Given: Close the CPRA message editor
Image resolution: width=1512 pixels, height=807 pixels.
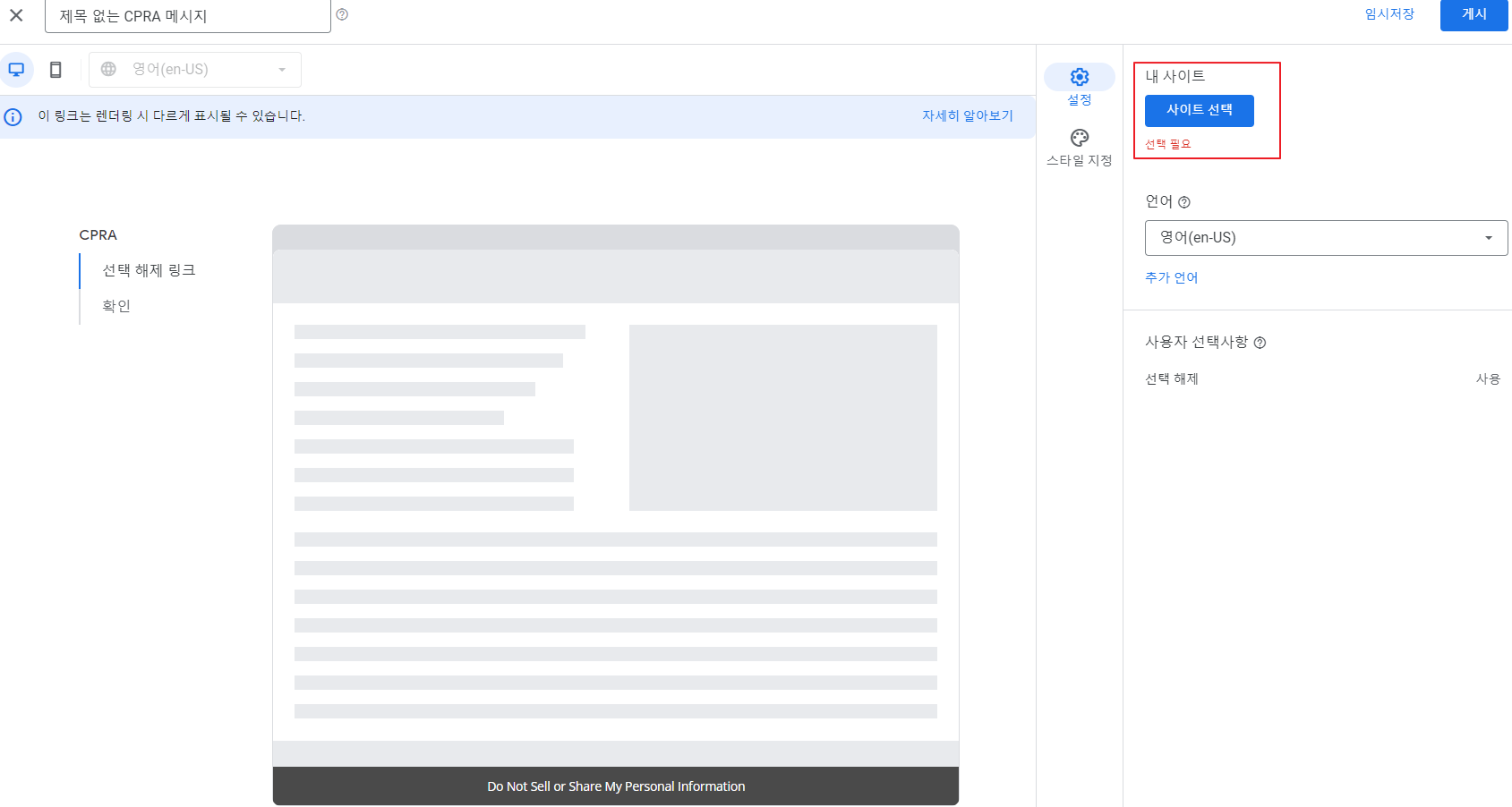Looking at the screenshot, I should click(x=16, y=15).
